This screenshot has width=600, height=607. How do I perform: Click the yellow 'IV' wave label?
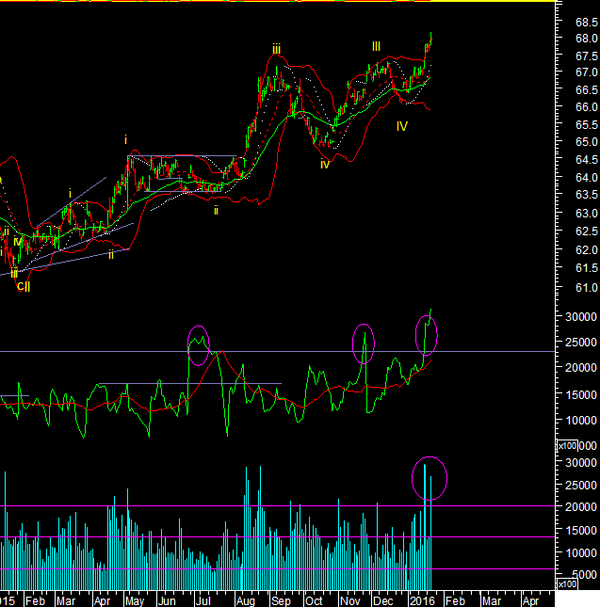[401, 126]
